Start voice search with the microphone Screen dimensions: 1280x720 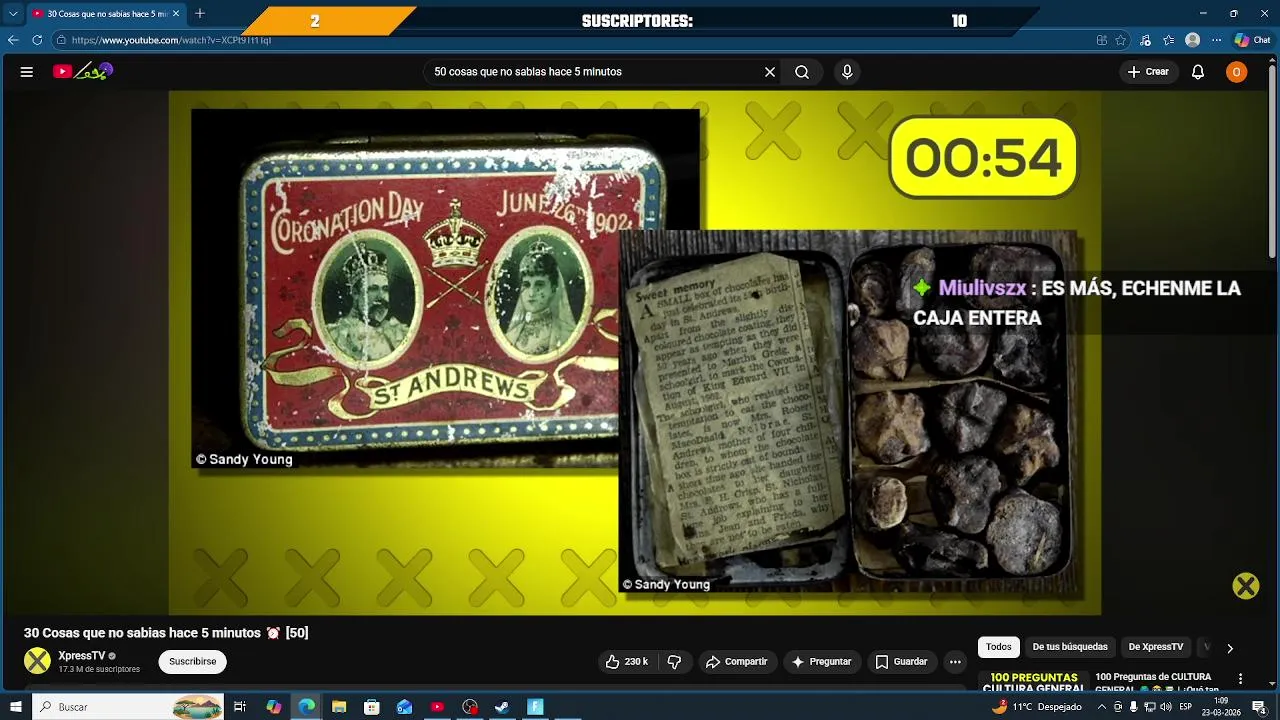coord(847,72)
